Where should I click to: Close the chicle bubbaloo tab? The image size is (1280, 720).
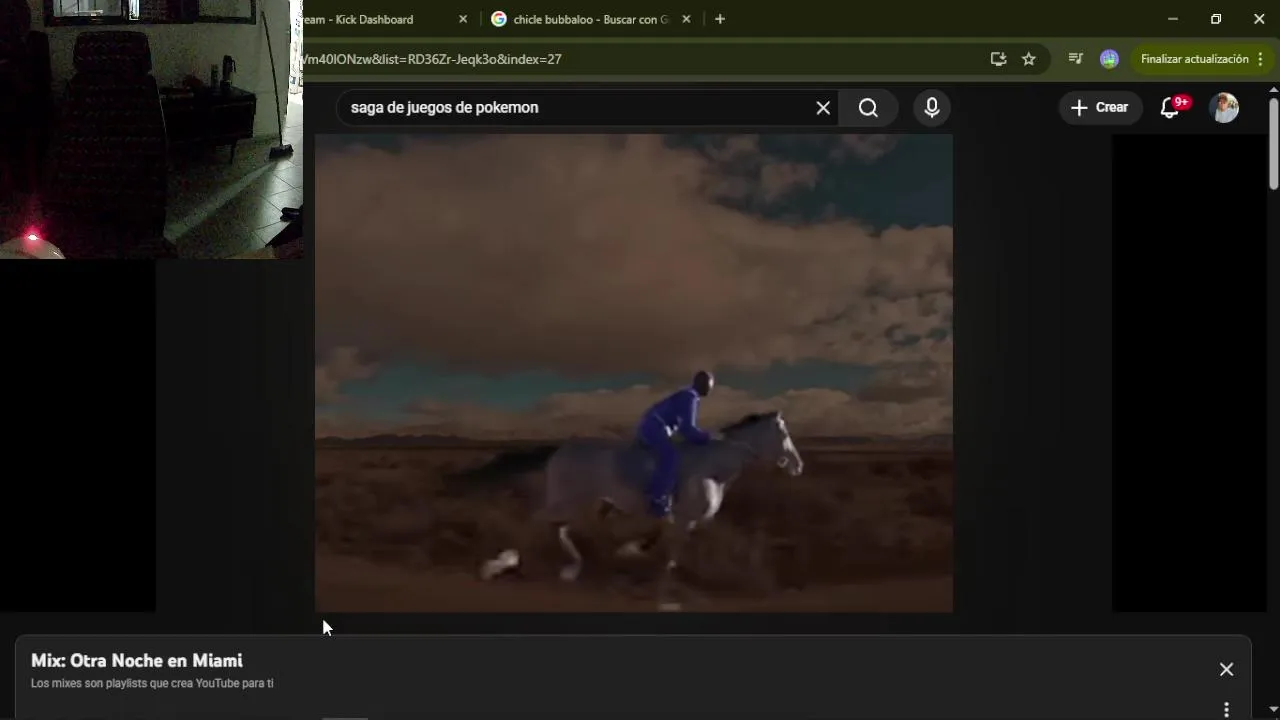[686, 19]
